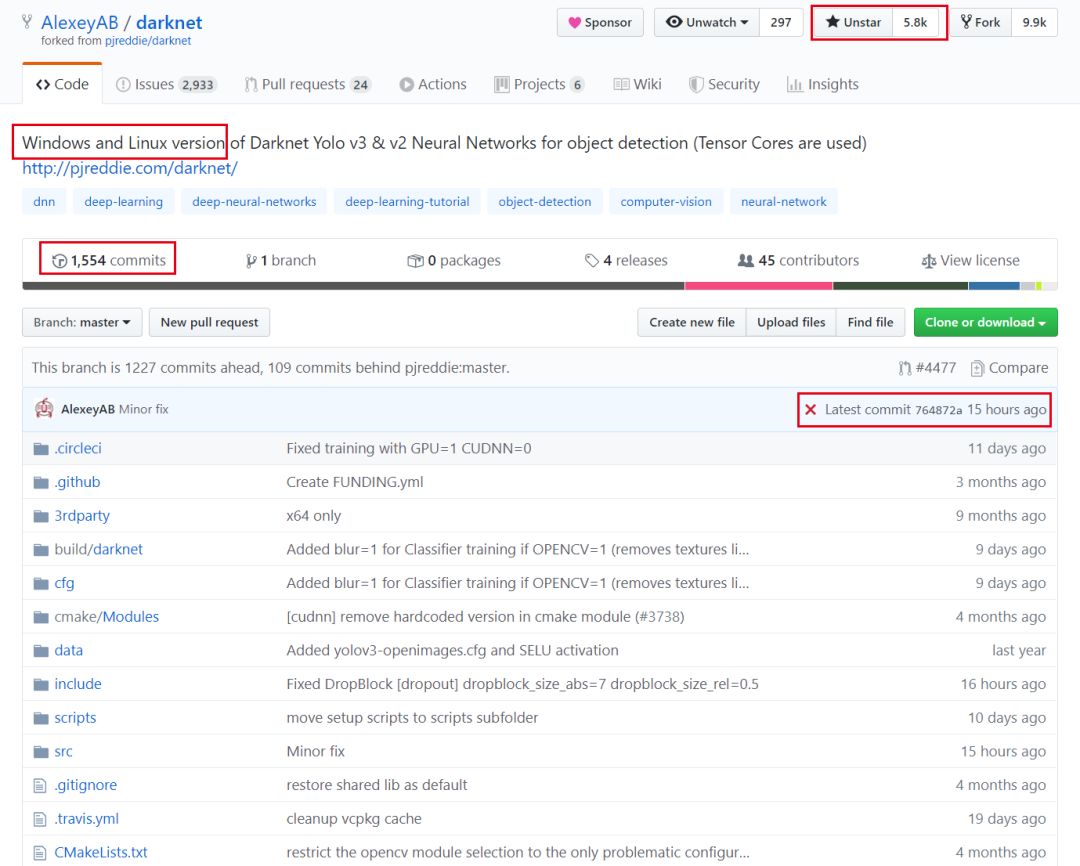Click the Find file button

coord(870,322)
